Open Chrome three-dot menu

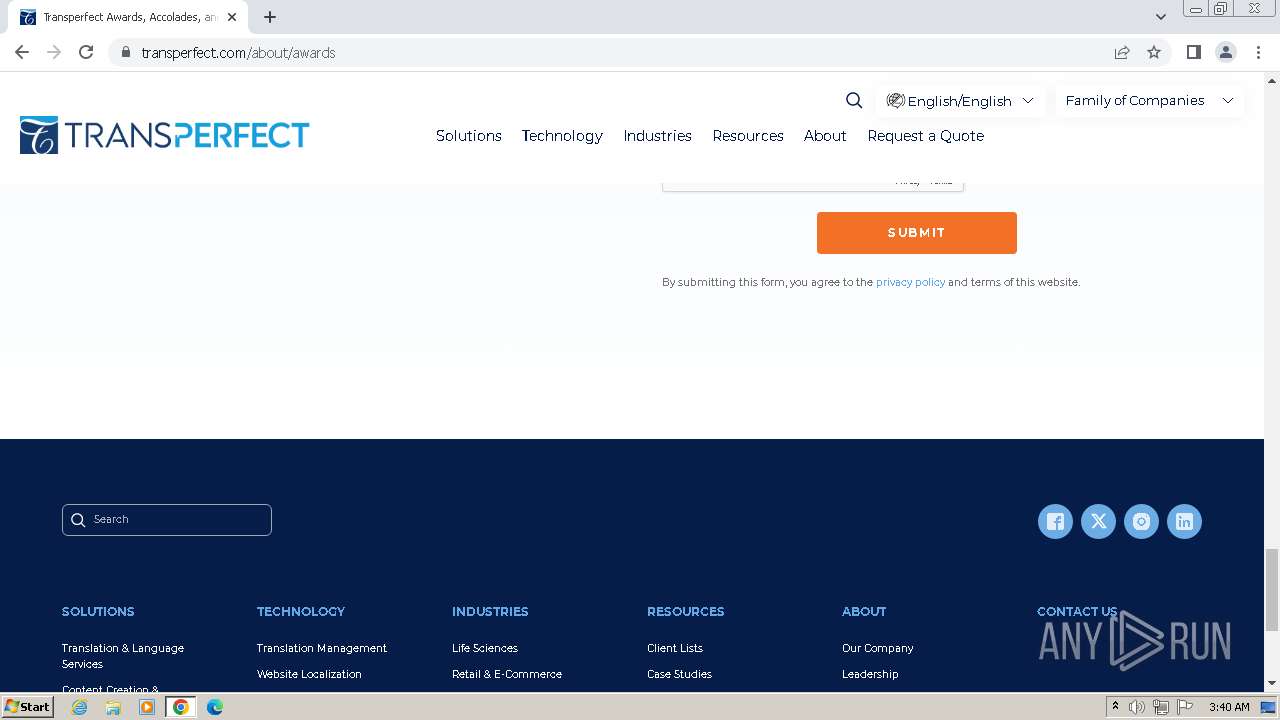click(x=1259, y=52)
